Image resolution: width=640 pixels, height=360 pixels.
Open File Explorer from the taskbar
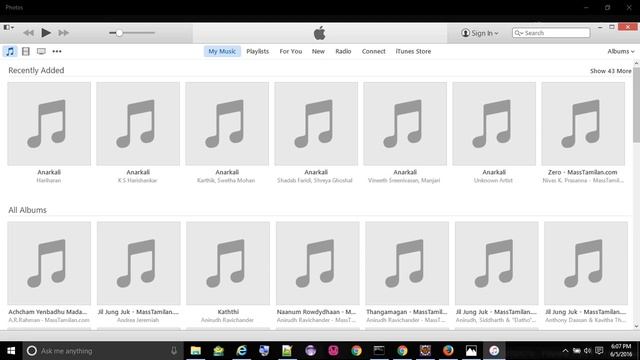(196, 351)
